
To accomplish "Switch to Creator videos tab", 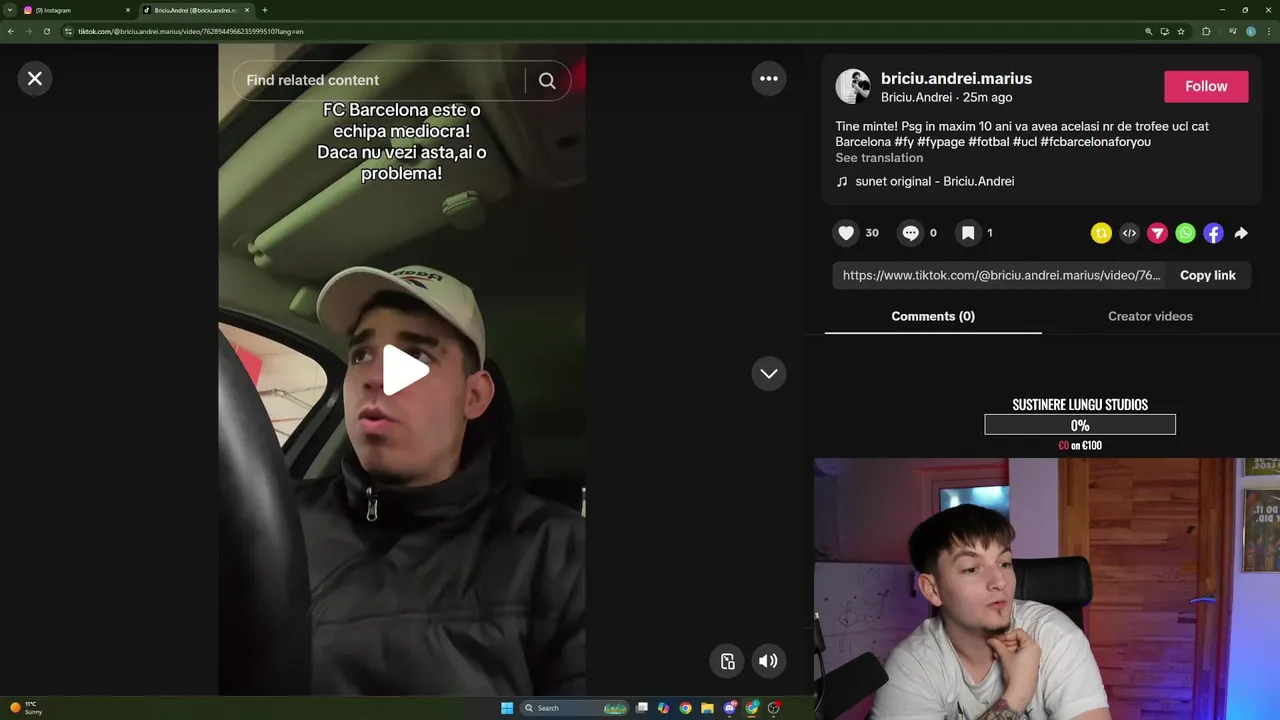I will click(x=1150, y=316).
